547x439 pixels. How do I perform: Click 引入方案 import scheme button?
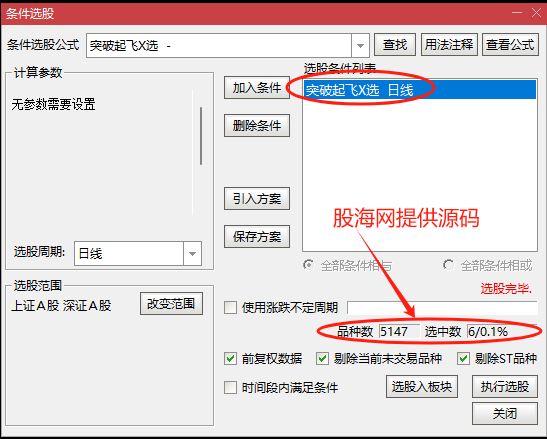point(257,199)
